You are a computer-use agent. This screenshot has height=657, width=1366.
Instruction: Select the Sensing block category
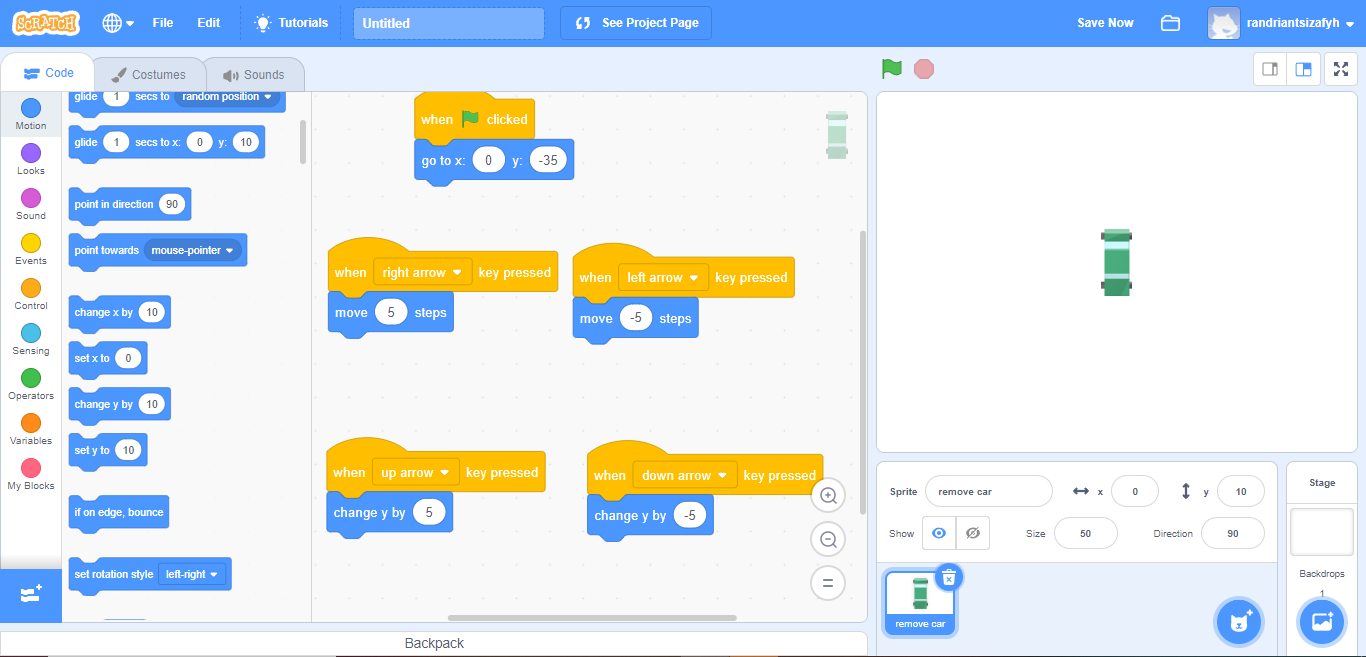(x=31, y=340)
